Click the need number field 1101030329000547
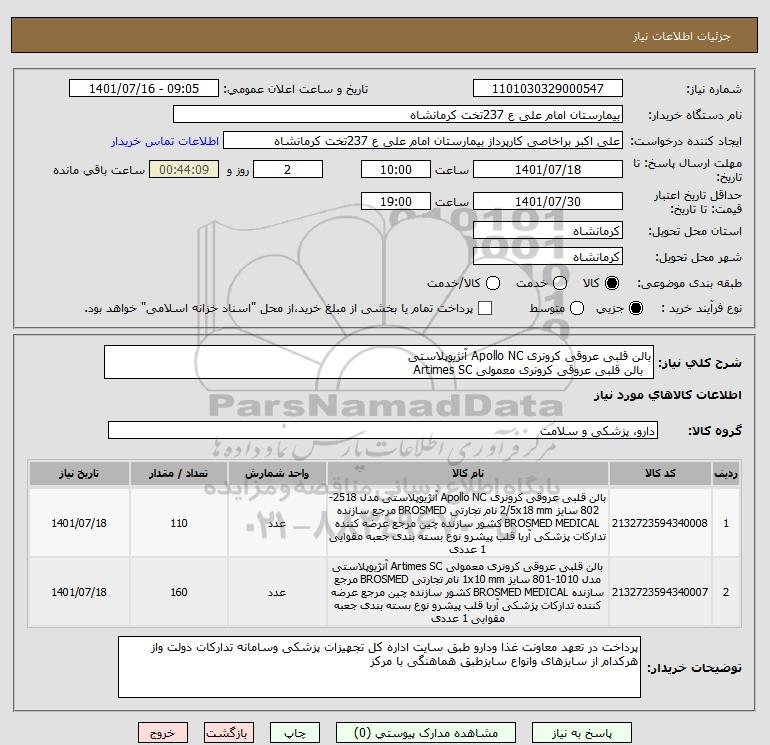The image size is (770, 745). click(548, 89)
